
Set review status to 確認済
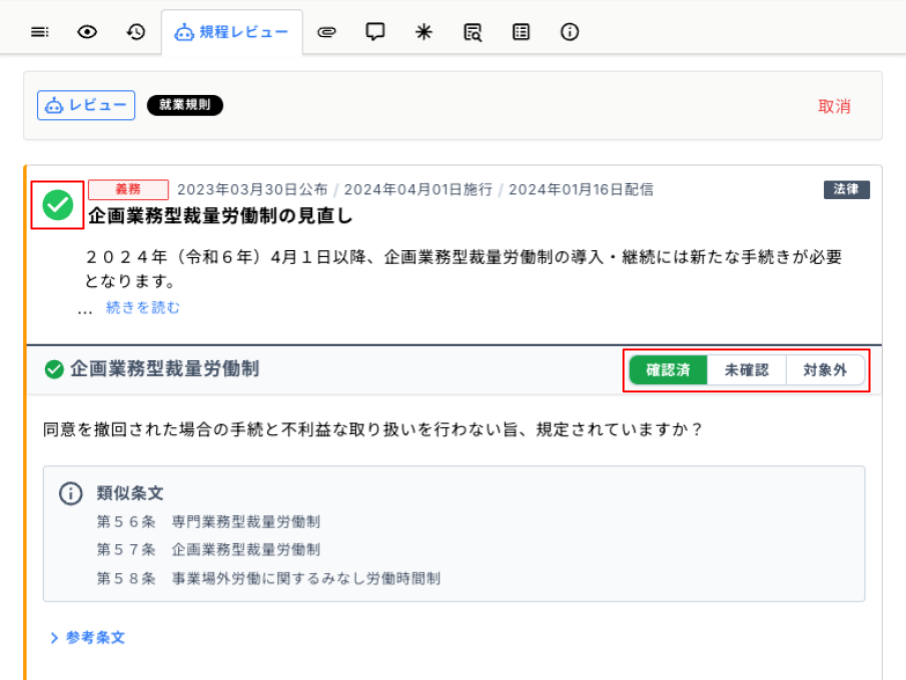pyautogui.click(x=667, y=370)
